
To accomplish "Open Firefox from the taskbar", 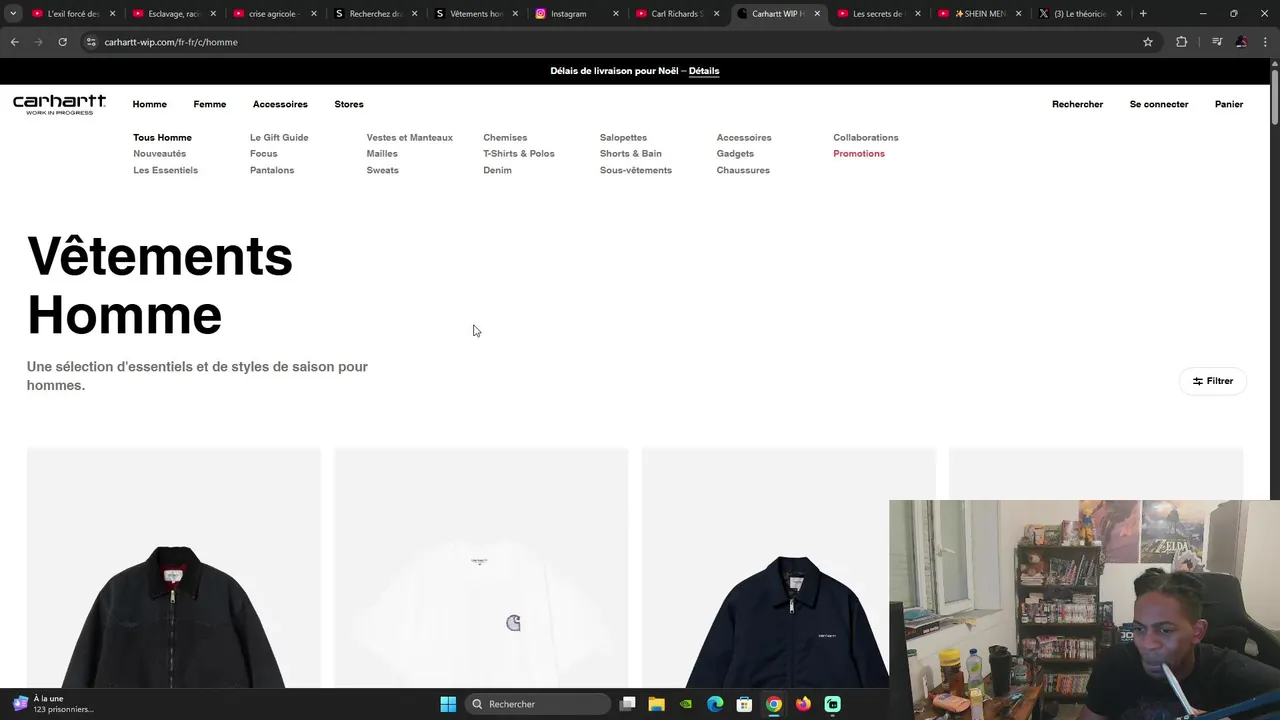I will [x=803, y=704].
